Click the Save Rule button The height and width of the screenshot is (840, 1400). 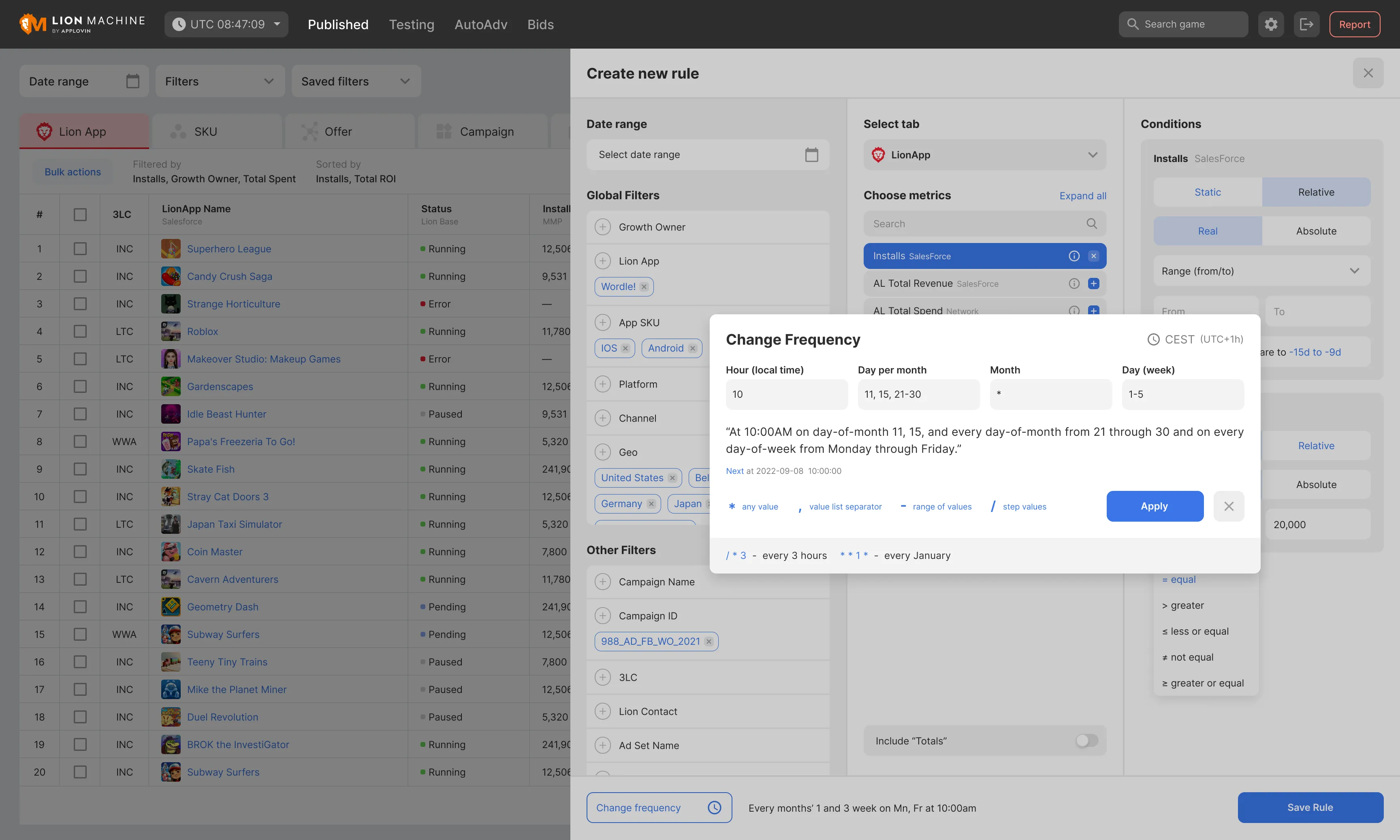pos(1310,807)
